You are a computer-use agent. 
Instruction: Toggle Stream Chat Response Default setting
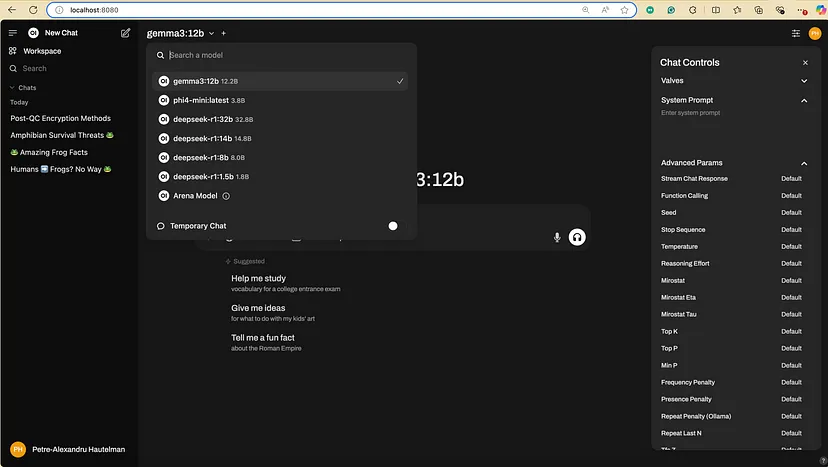[791, 179]
